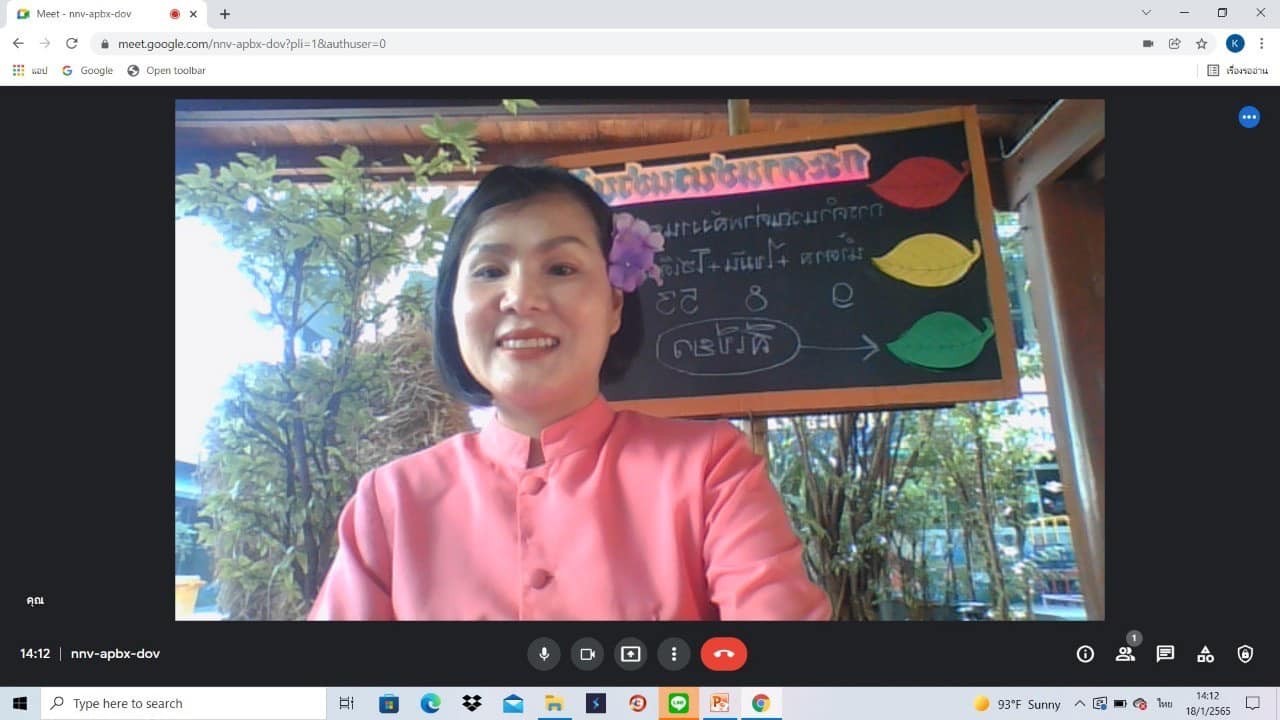Open the notification center
The image size is (1280, 720).
coord(1253,704)
